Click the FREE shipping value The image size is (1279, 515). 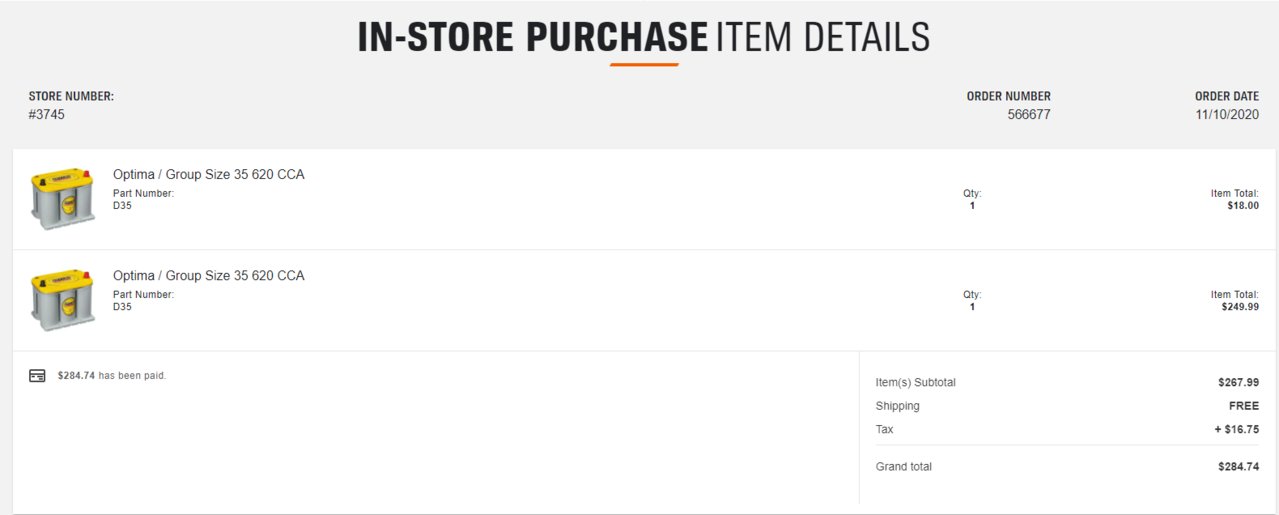pos(1244,406)
